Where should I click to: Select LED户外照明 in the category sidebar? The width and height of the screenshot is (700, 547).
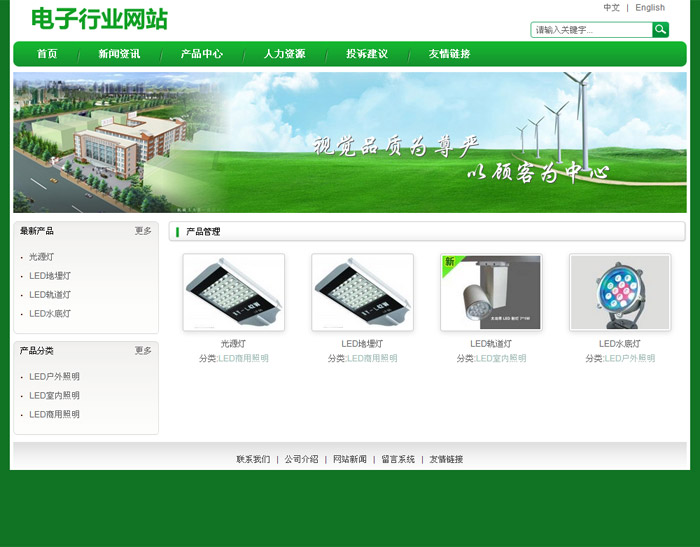coord(54,377)
